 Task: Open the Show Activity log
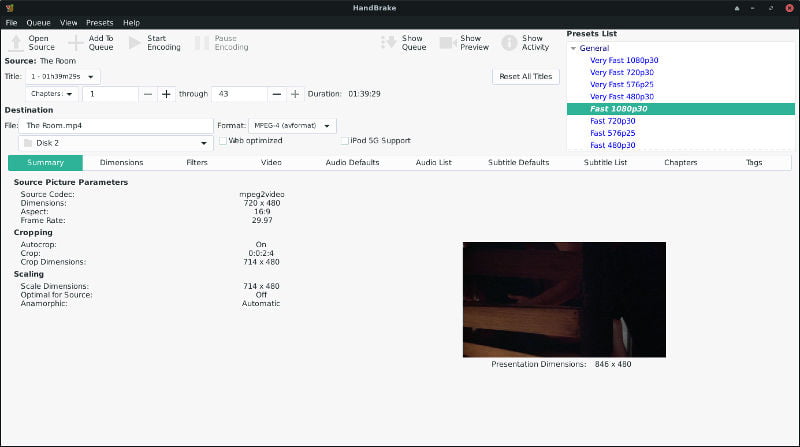509,43
